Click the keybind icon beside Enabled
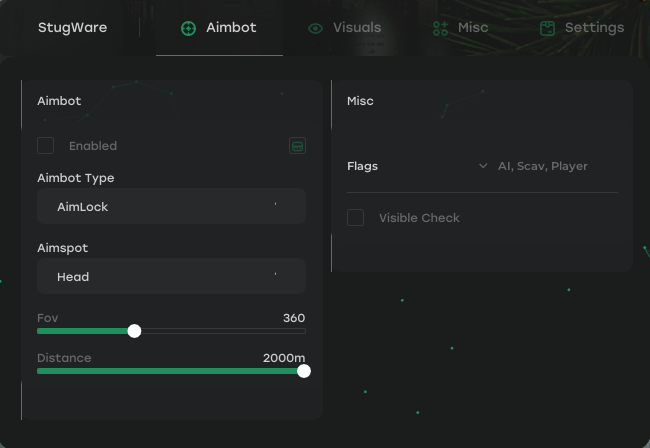The width and height of the screenshot is (650, 448). click(297, 146)
